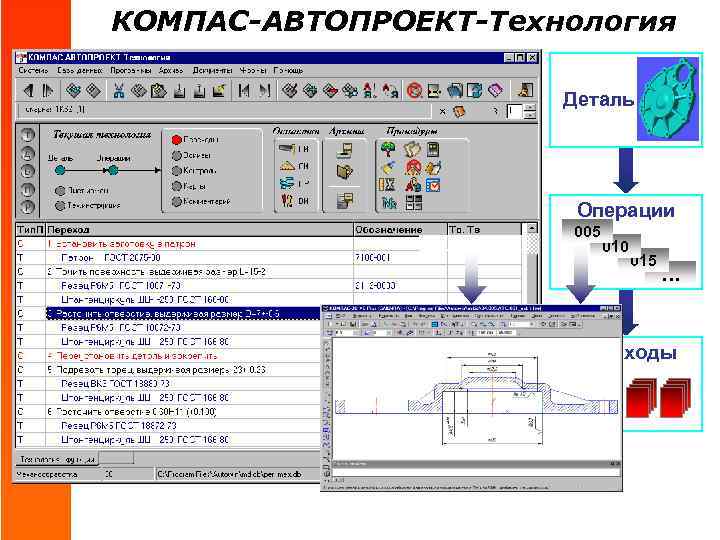The image size is (720, 540).
Task: Click the Операции node in technology diagram
Action: pyautogui.click(x=113, y=170)
